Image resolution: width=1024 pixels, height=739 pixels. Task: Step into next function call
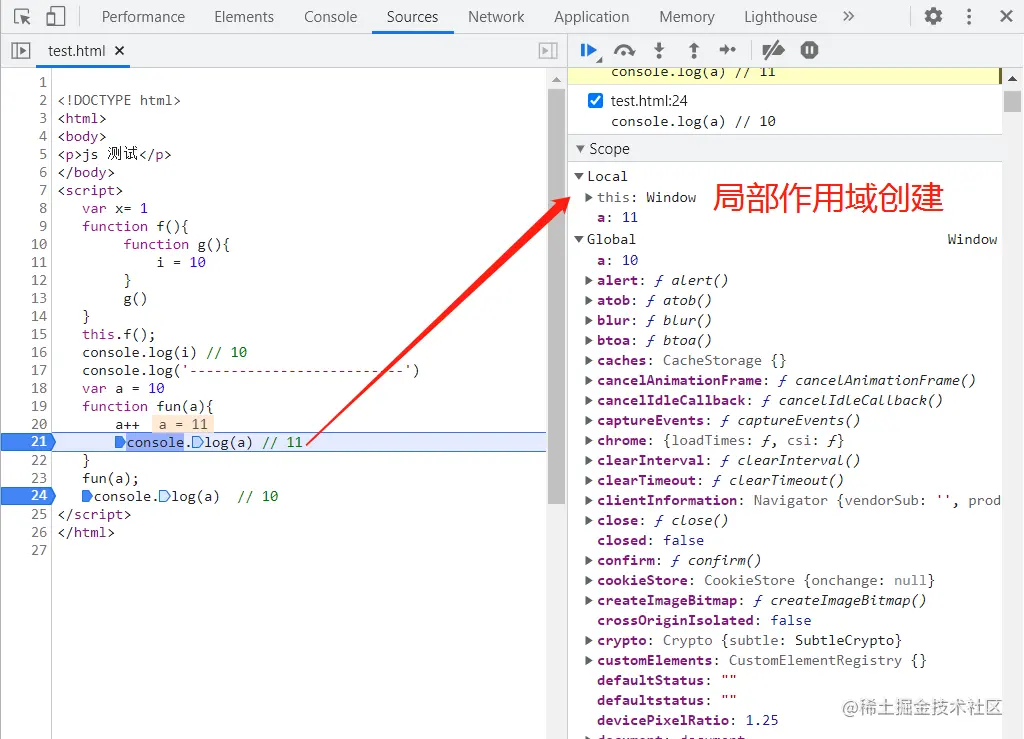point(659,50)
